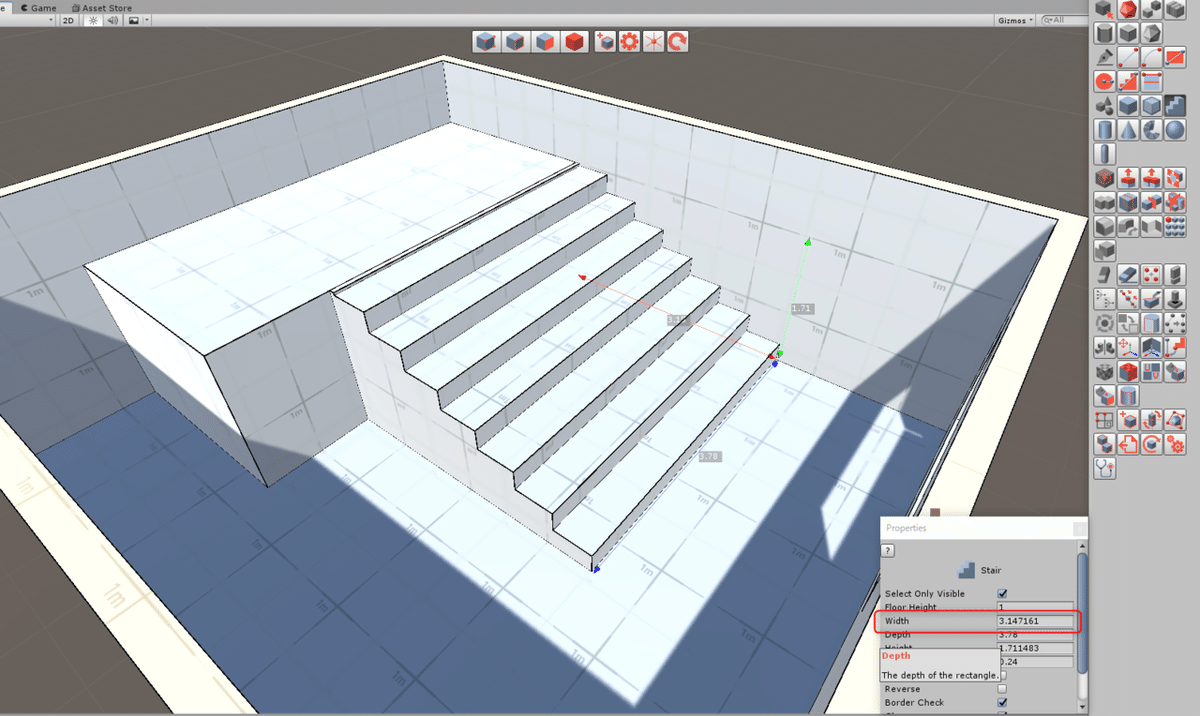Select the Sphere primitive tool
The image size is (1200, 716).
click(x=1175, y=129)
